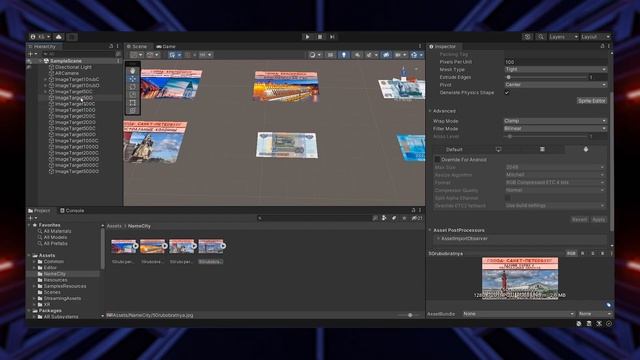
Task: Select the Rotate tool in Scene overlay
Action: point(133,87)
